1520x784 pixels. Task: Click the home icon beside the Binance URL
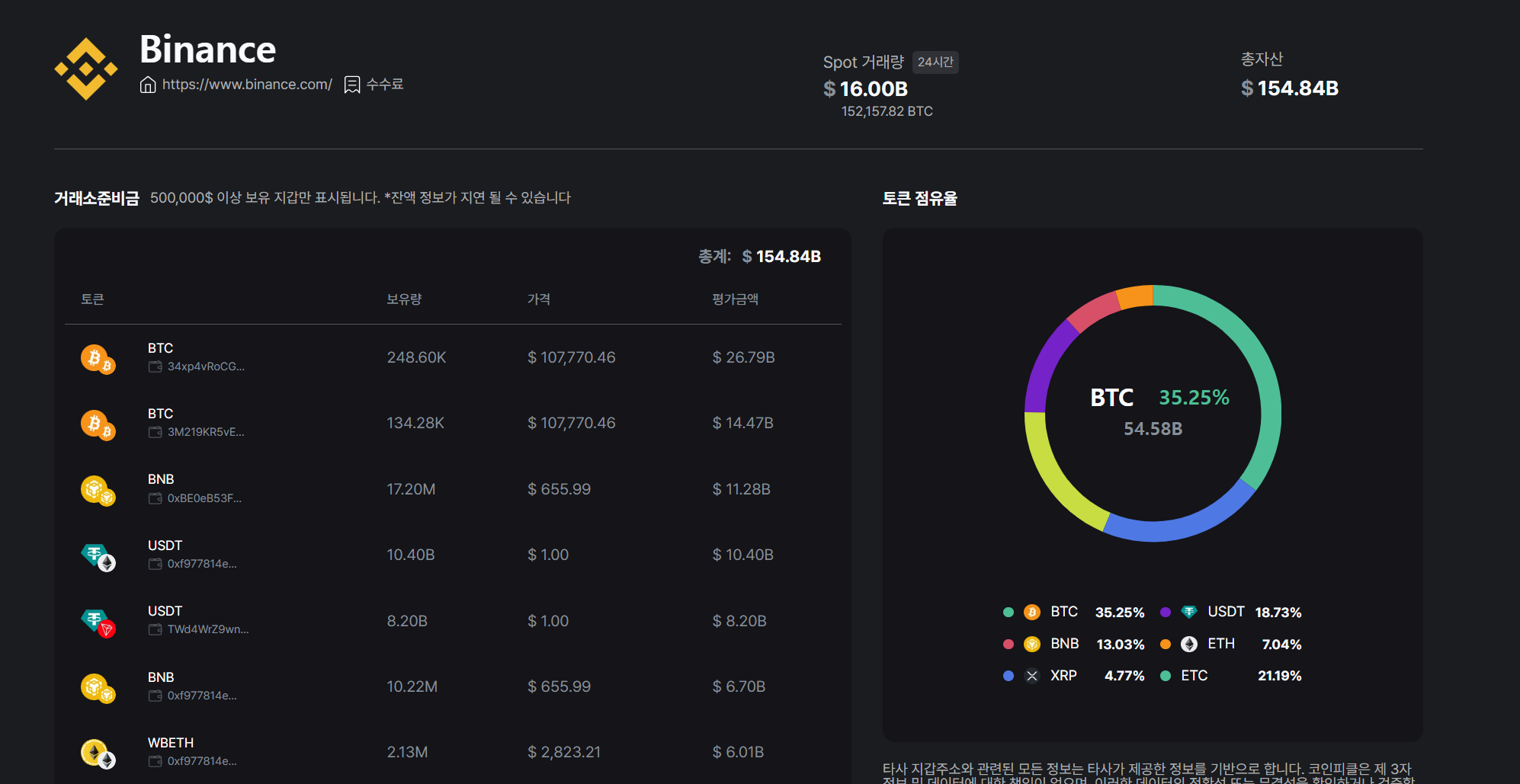[x=148, y=85]
